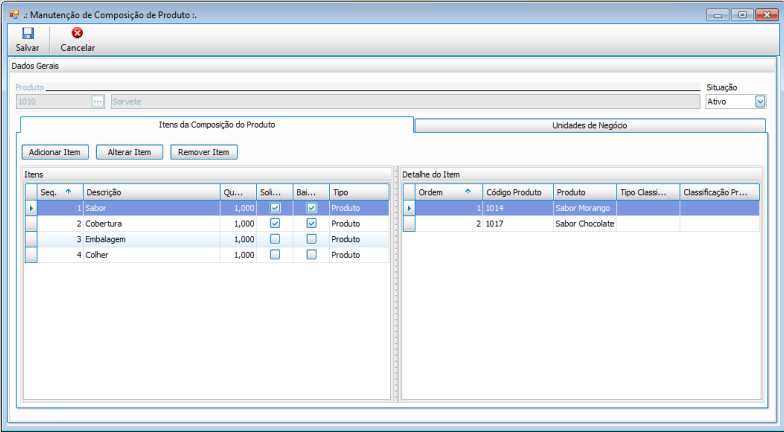
Task: Toggle Soli... checkbox for Cobertura
Action: [275, 223]
